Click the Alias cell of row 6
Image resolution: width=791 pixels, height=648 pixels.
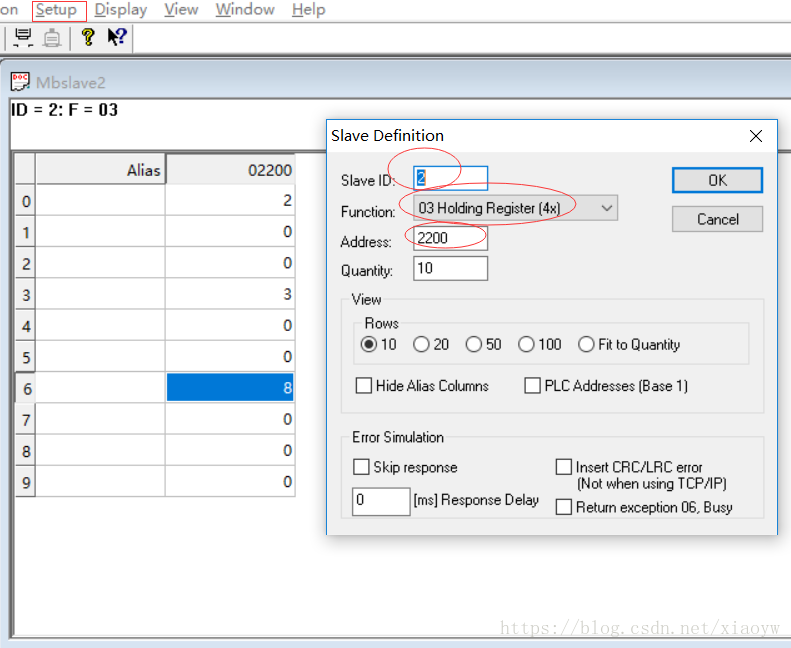100,388
